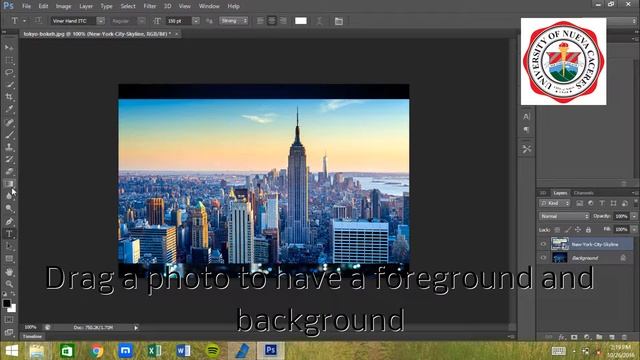Create new adjustment layer

(x=587, y=337)
